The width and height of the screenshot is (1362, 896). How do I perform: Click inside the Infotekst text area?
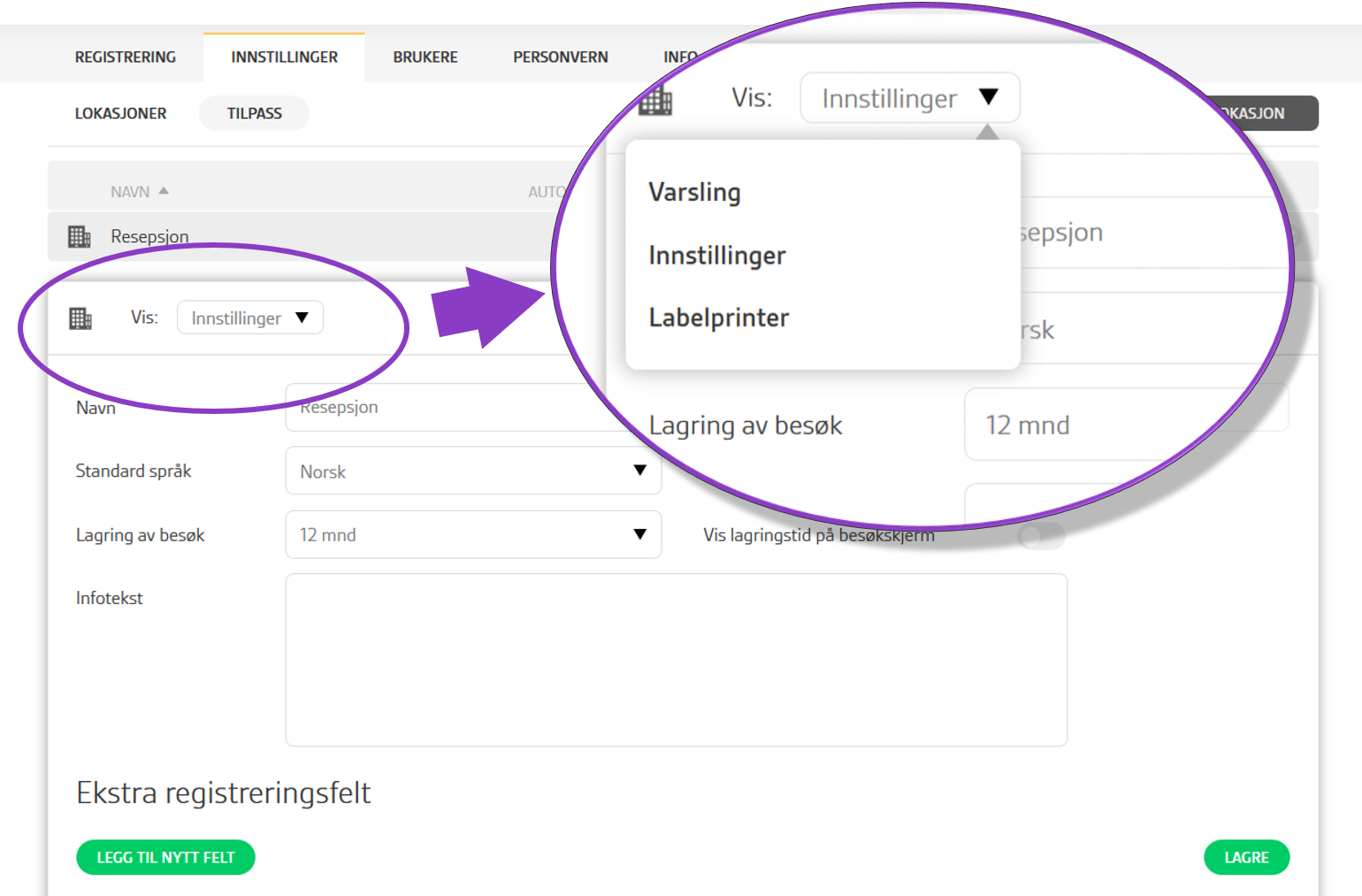pyautogui.click(x=677, y=660)
